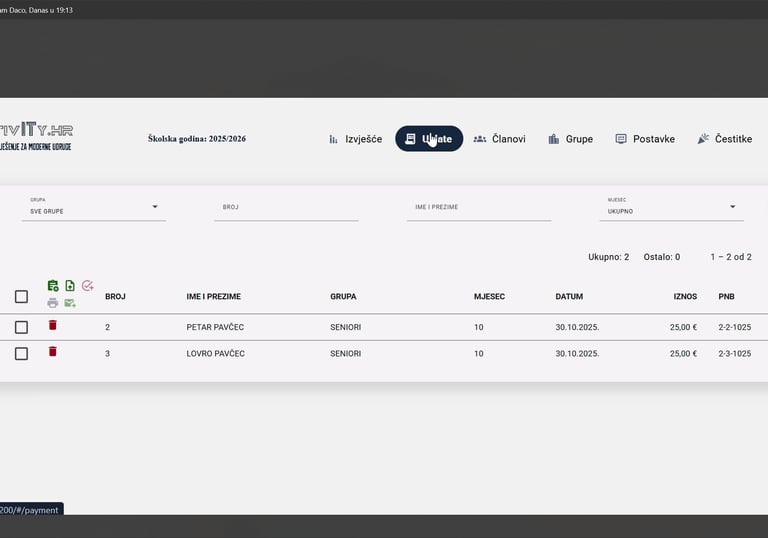Click the Activity.hr logo
768x538 pixels.
click(36, 136)
